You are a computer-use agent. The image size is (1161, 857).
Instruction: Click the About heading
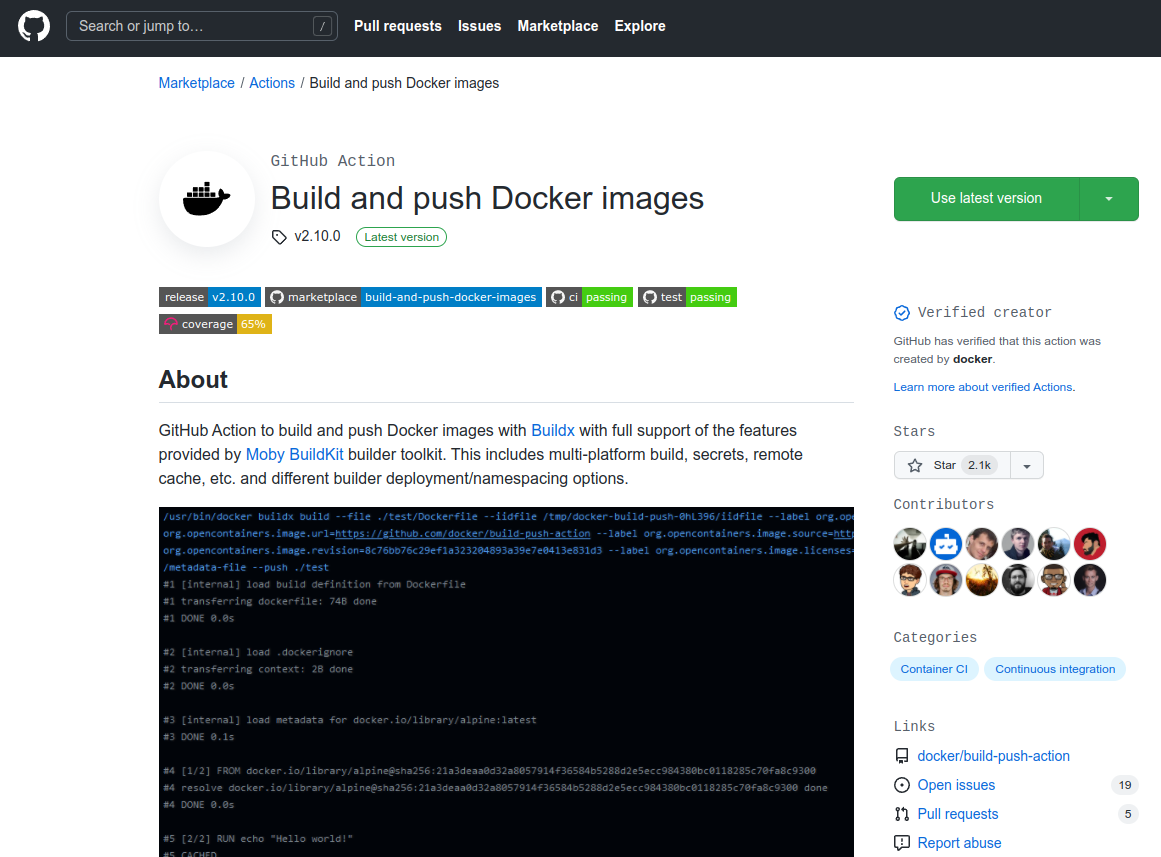pyautogui.click(x=193, y=379)
